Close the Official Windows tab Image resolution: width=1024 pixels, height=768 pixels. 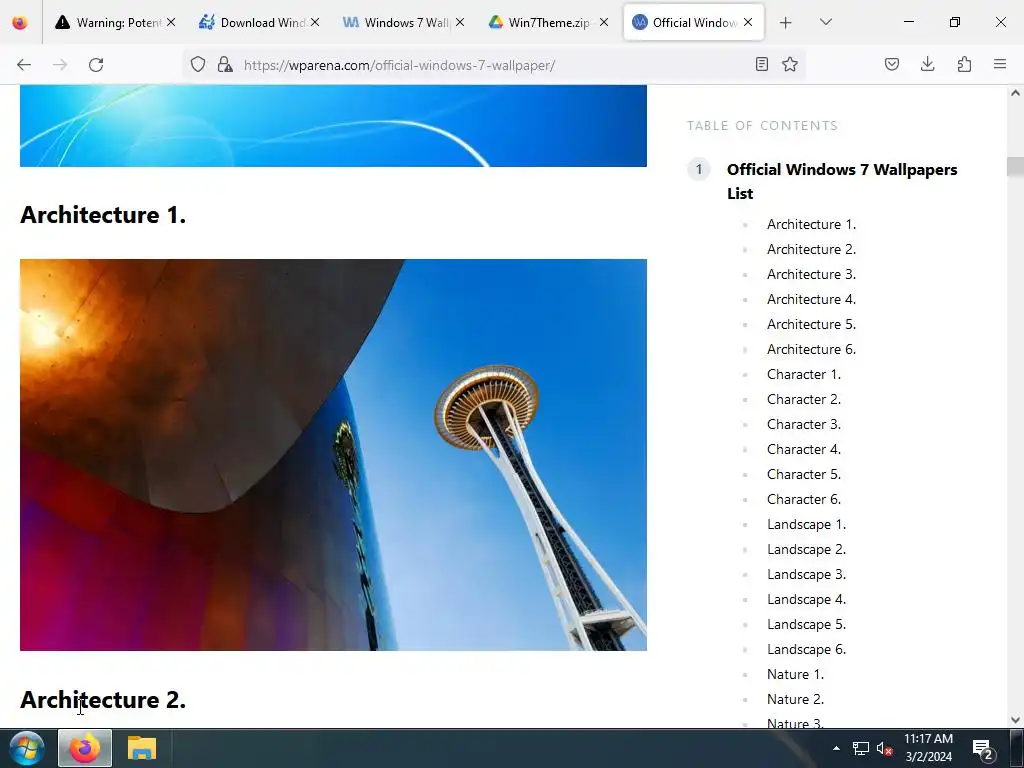tap(748, 22)
